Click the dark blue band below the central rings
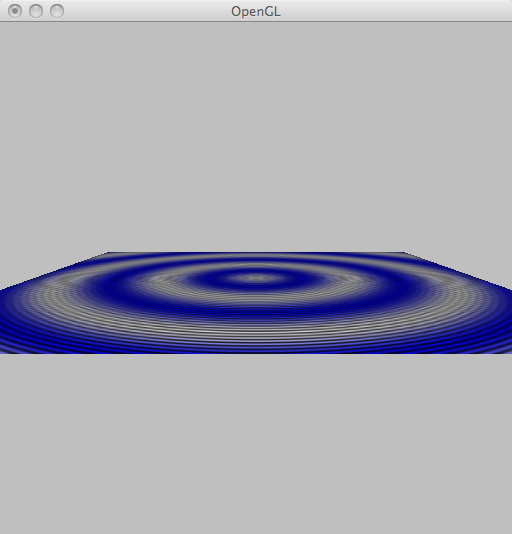512x534 pixels. [x=255, y=312]
